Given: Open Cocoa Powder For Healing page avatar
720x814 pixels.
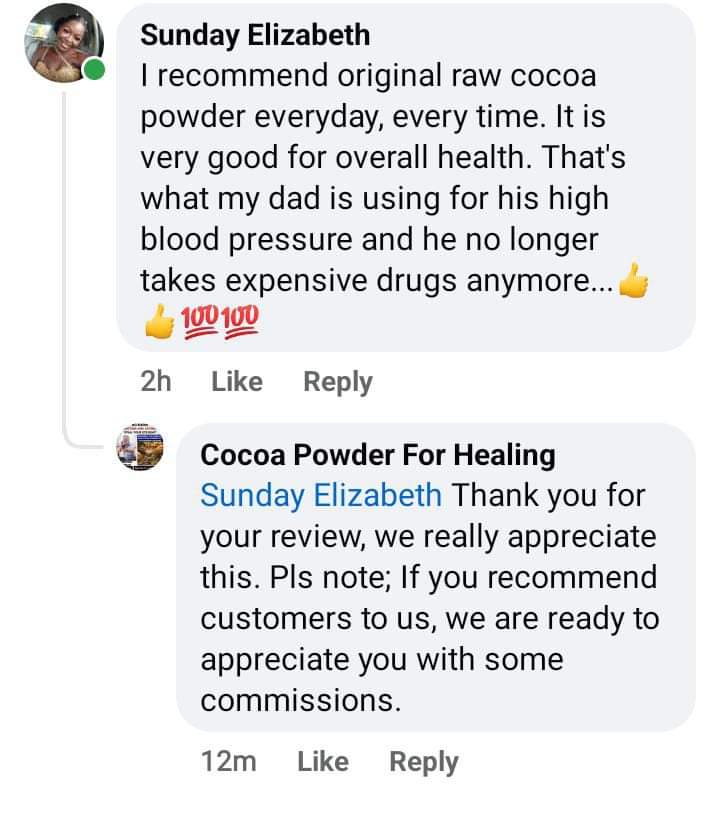Looking at the screenshot, I should (140, 447).
